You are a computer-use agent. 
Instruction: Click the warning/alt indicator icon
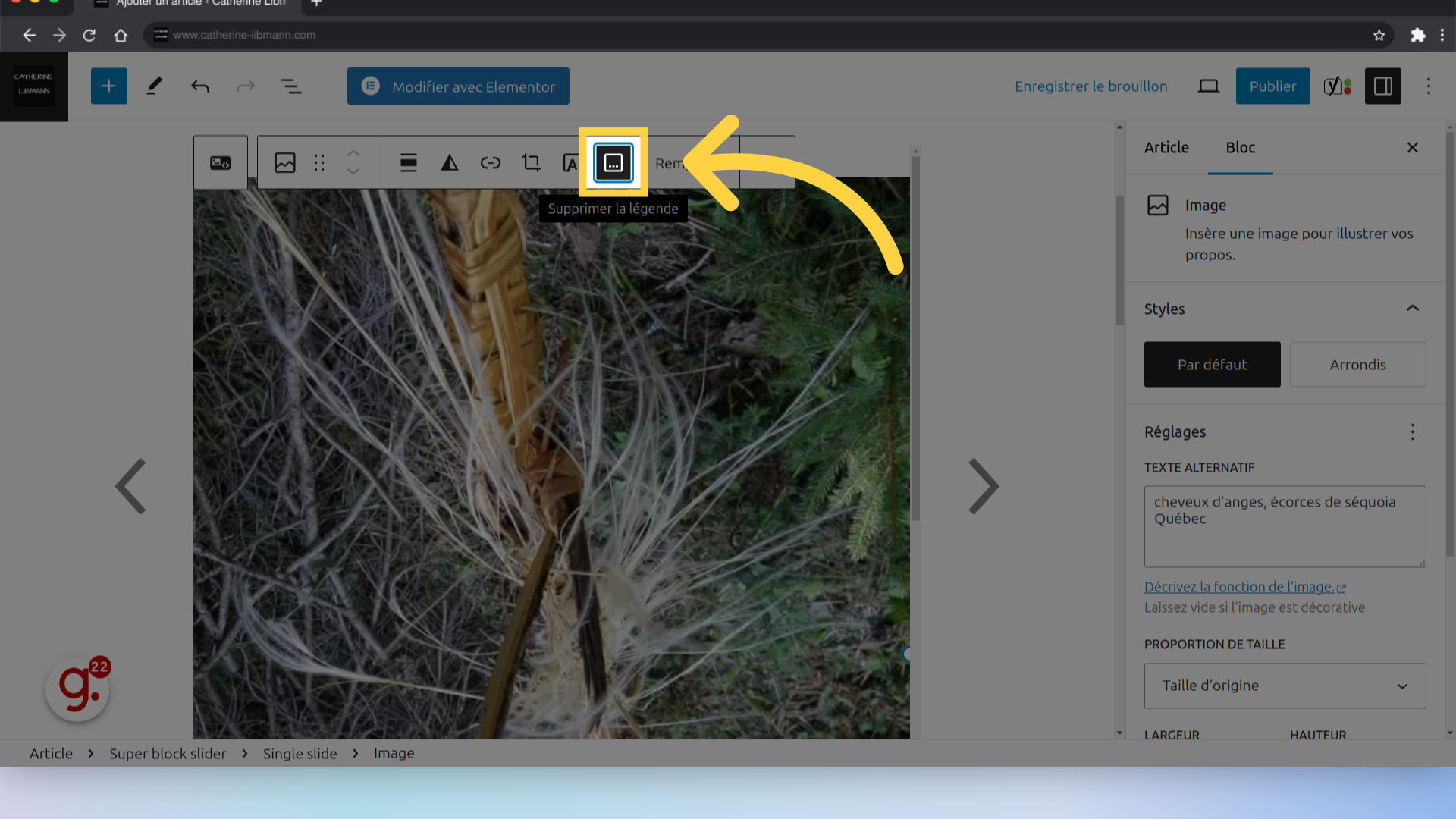click(x=449, y=162)
